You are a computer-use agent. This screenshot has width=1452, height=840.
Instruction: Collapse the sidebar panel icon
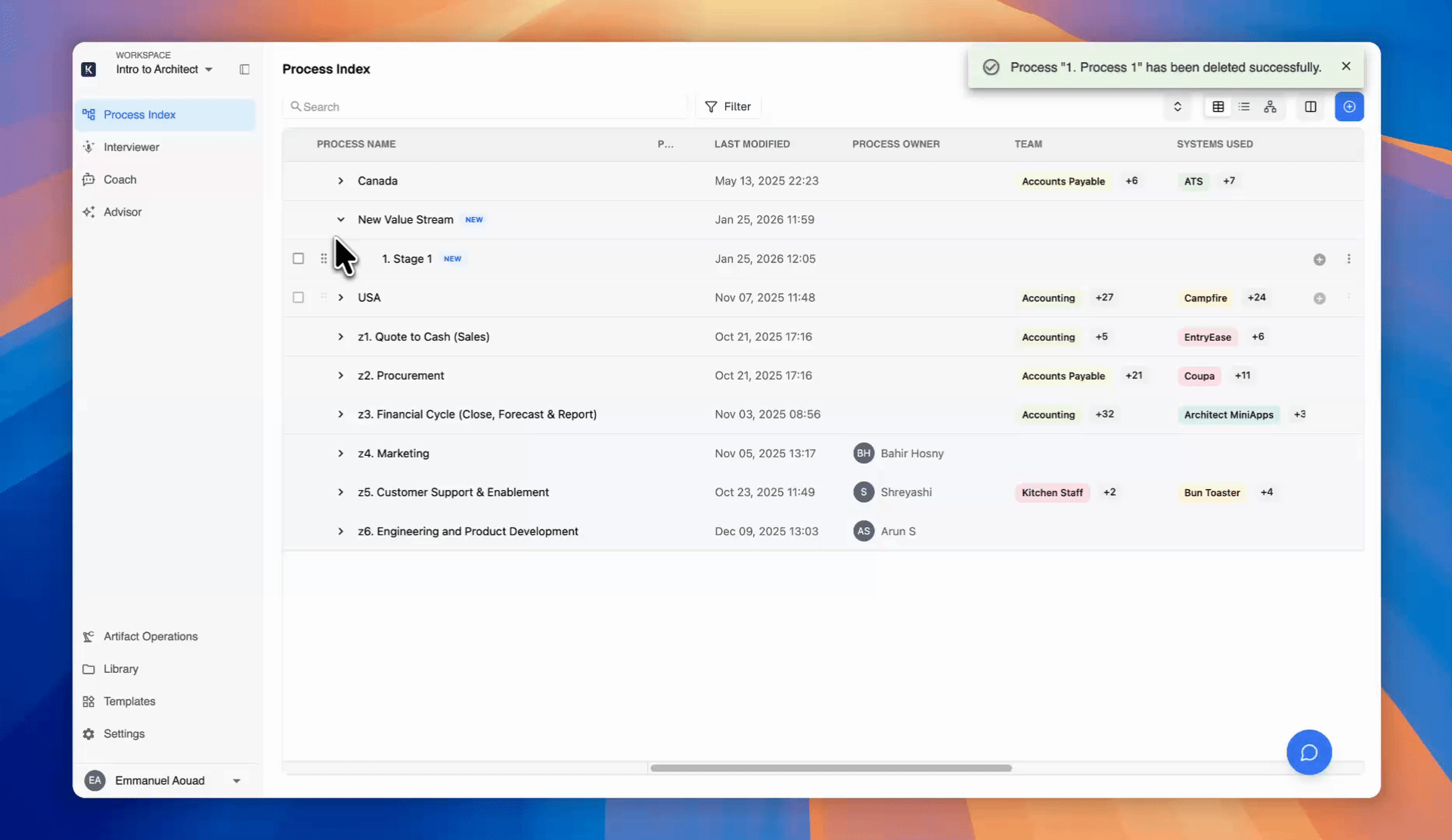click(244, 70)
